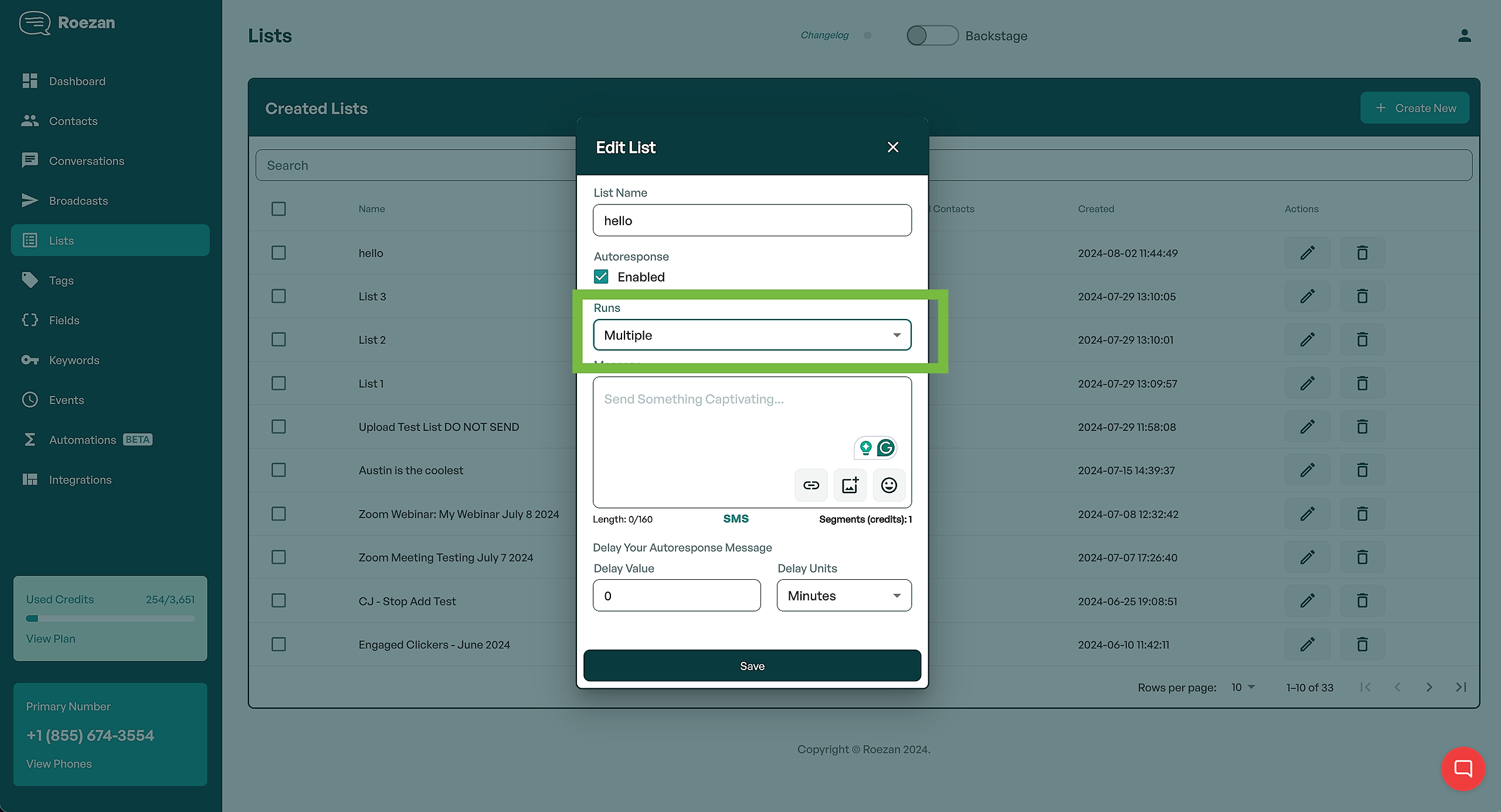Click the Used Credits progress bar

110,618
